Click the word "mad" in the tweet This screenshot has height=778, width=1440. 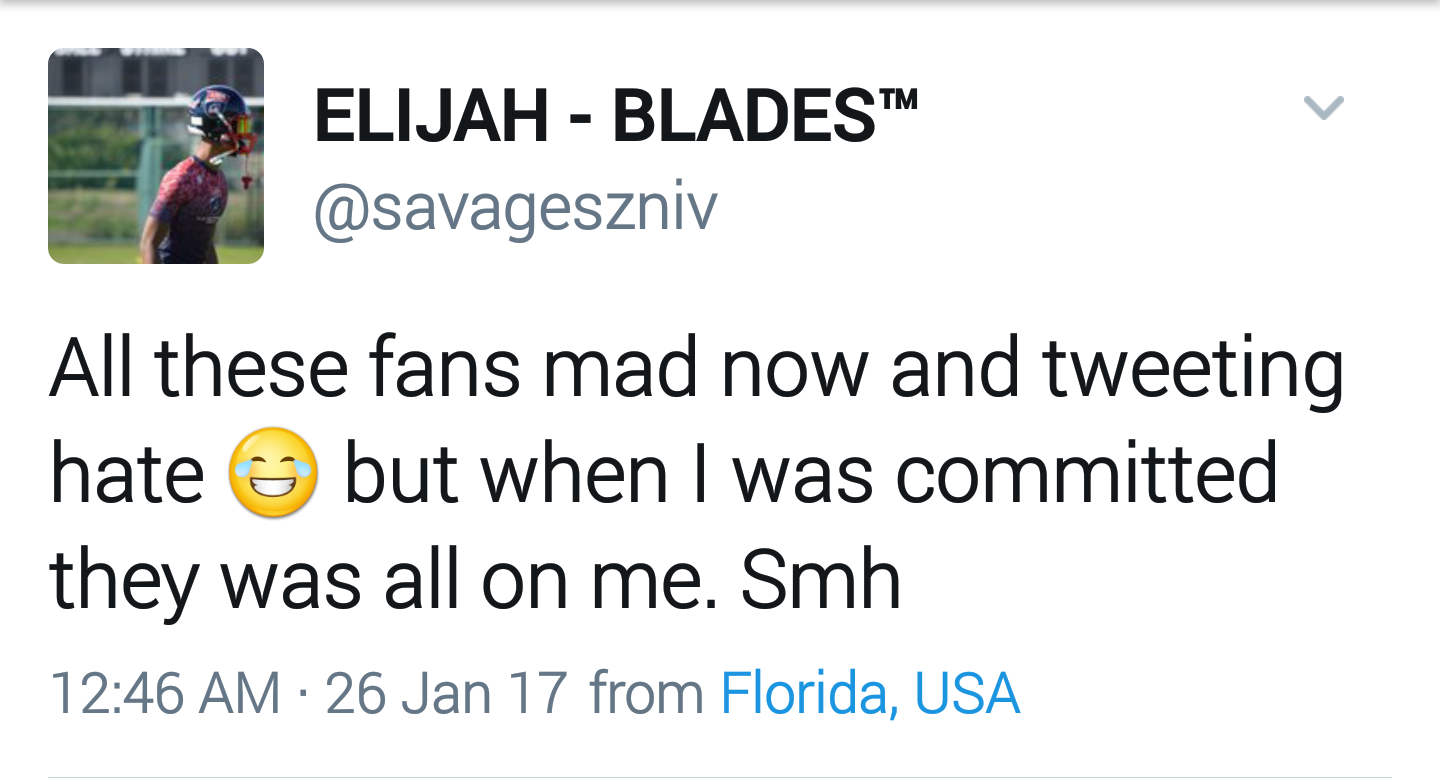click(623, 367)
